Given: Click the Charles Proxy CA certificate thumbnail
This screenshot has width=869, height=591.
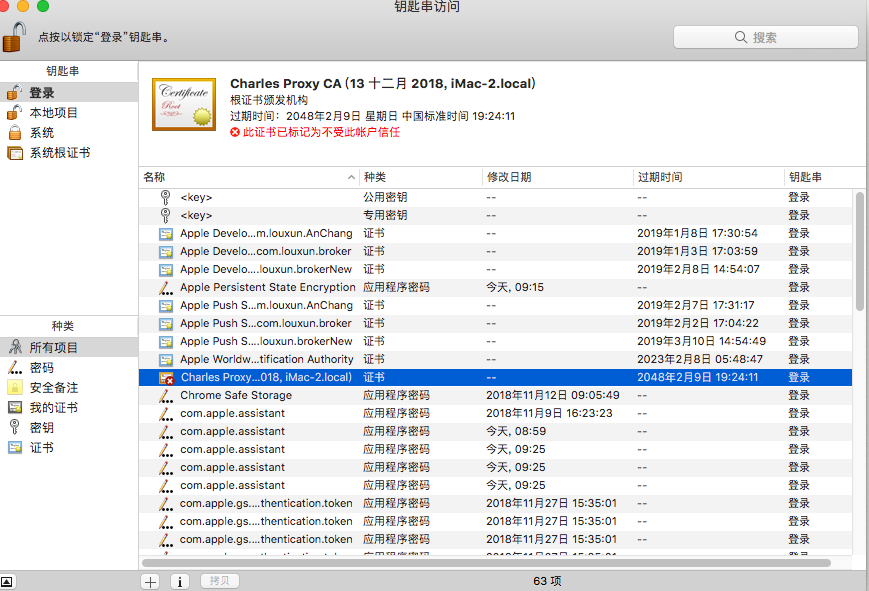Looking at the screenshot, I should (x=183, y=104).
